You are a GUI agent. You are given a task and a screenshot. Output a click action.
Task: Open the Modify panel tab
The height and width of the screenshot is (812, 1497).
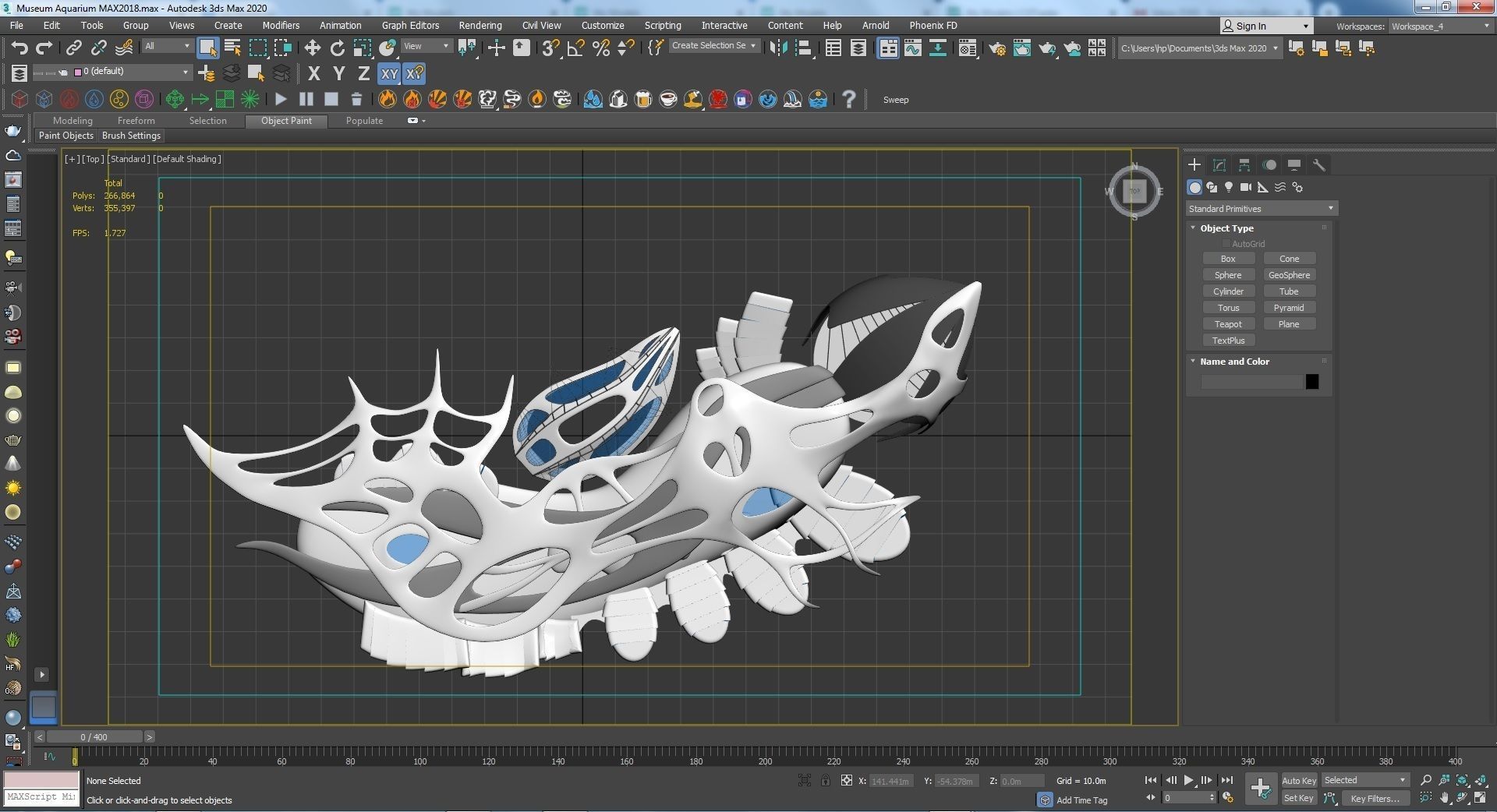[1219, 165]
